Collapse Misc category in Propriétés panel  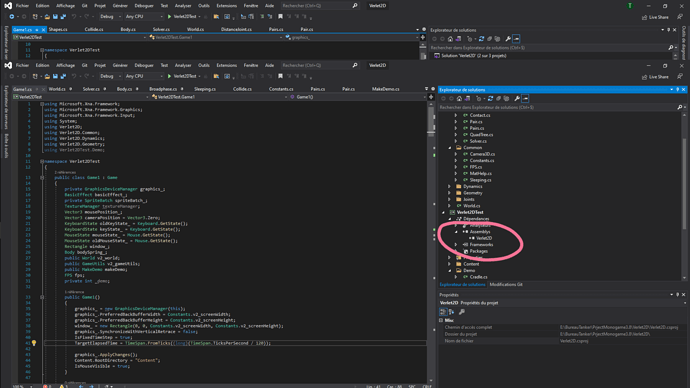pos(441,321)
